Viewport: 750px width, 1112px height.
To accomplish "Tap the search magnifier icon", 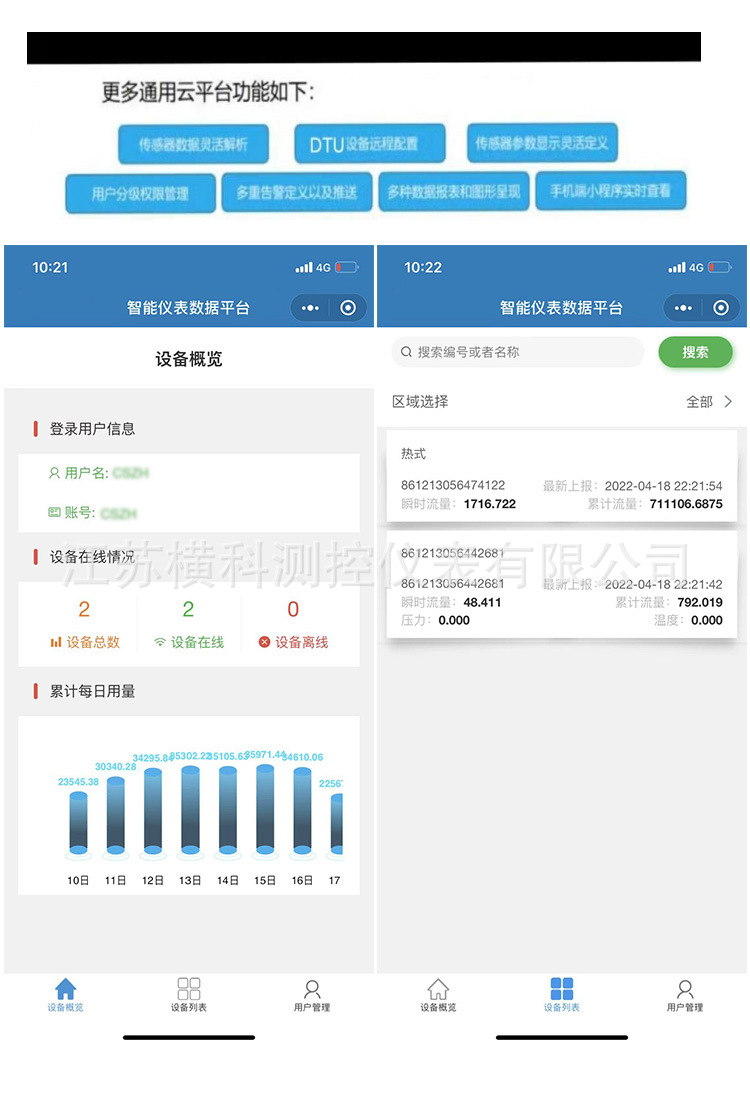I will [x=406, y=352].
